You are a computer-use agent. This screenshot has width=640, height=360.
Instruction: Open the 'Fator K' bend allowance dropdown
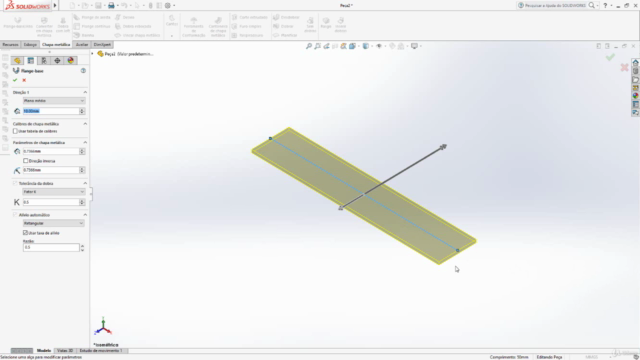(x=54, y=191)
